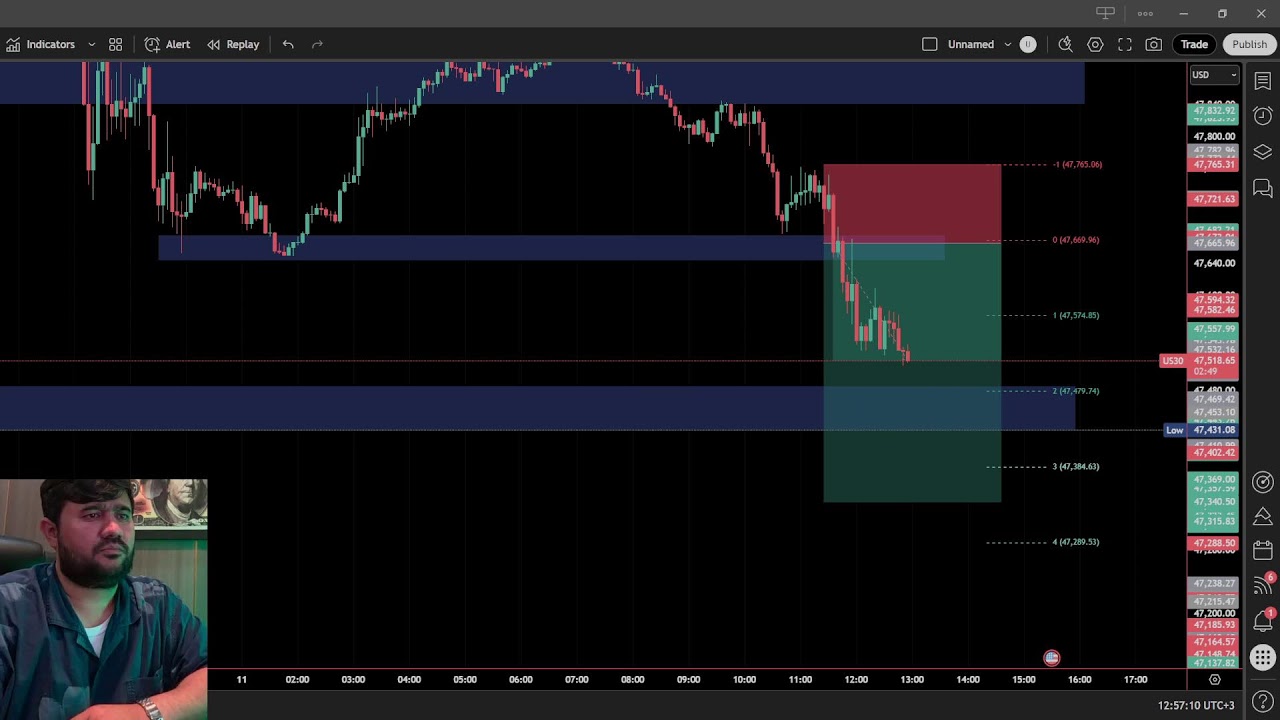Image resolution: width=1280 pixels, height=720 pixels.
Task: Click the 47,640.00 price axis value
Action: pos(1214,263)
